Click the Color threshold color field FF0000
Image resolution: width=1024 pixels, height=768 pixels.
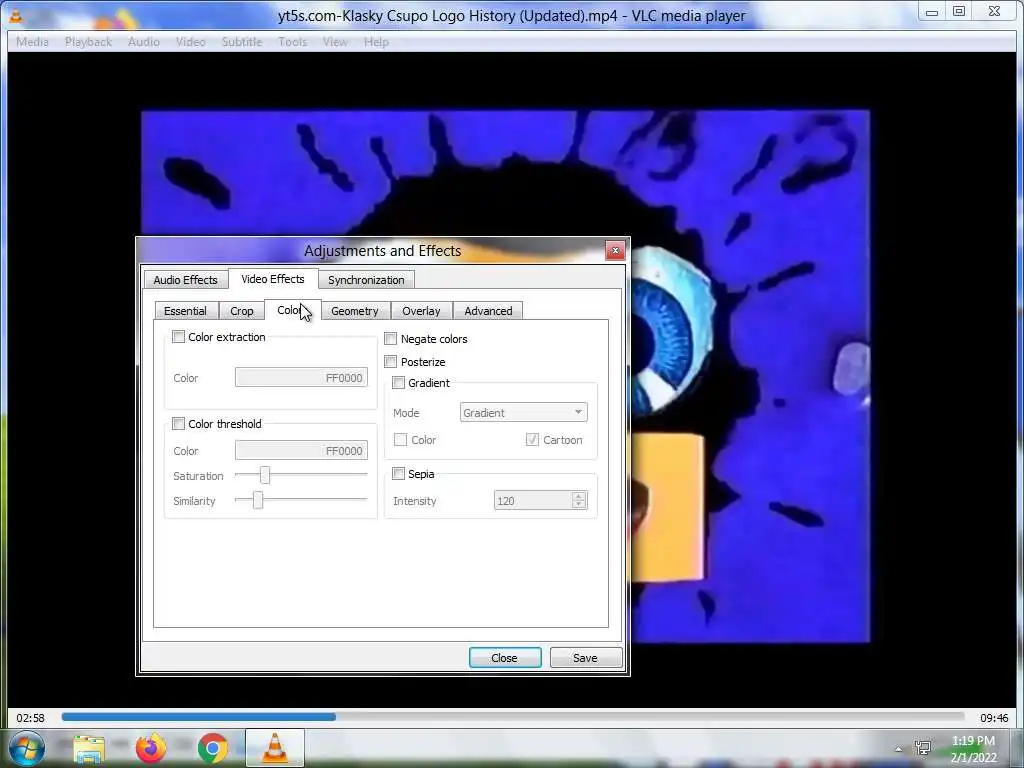tap(301, 451)
